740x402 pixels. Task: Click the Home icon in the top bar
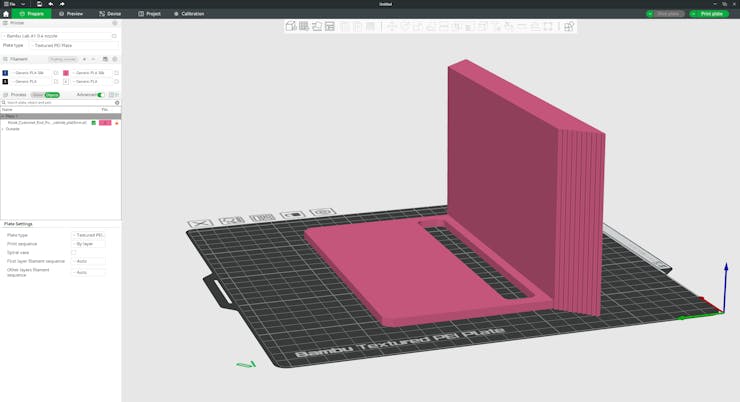pyautogui.click(x=6, y=14)
